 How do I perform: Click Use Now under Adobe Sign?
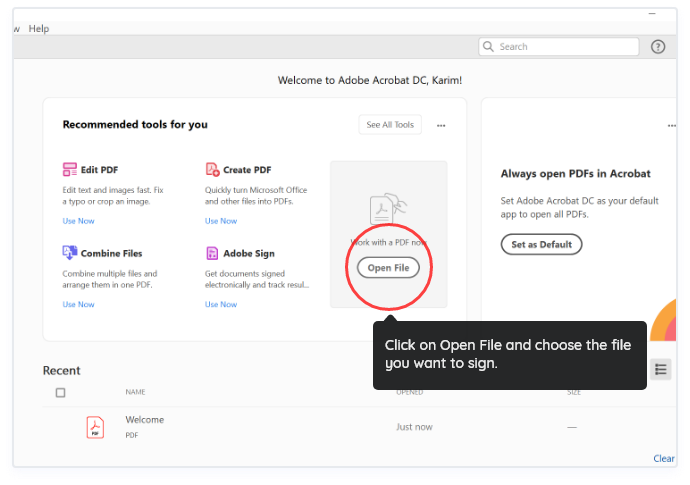tap(221, 304)
